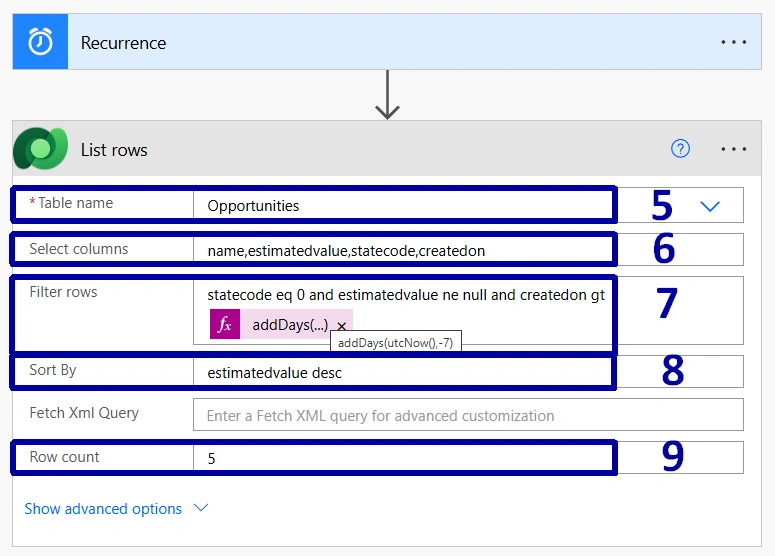
Task: Click the Recurrence step title
Action: click(x=124, y=43)
